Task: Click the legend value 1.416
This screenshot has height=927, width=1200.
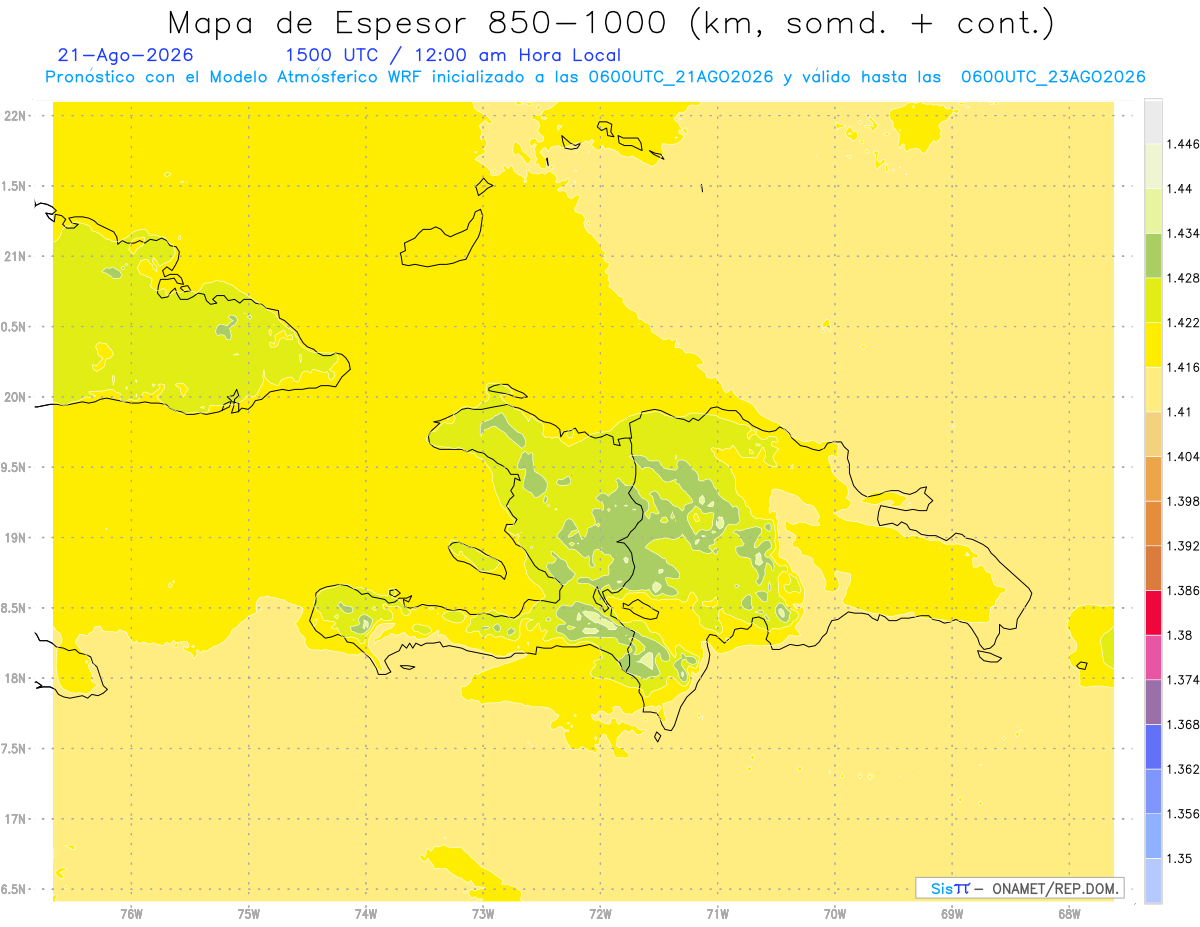Action: [1183, 367]
